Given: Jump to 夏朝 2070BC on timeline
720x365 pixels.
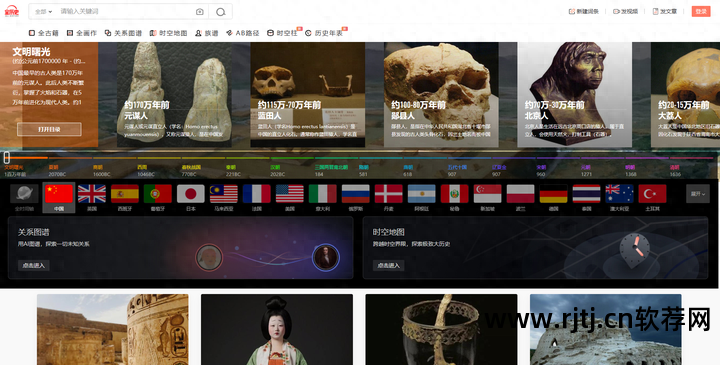Looking at the screenshot, I should 57,171.
